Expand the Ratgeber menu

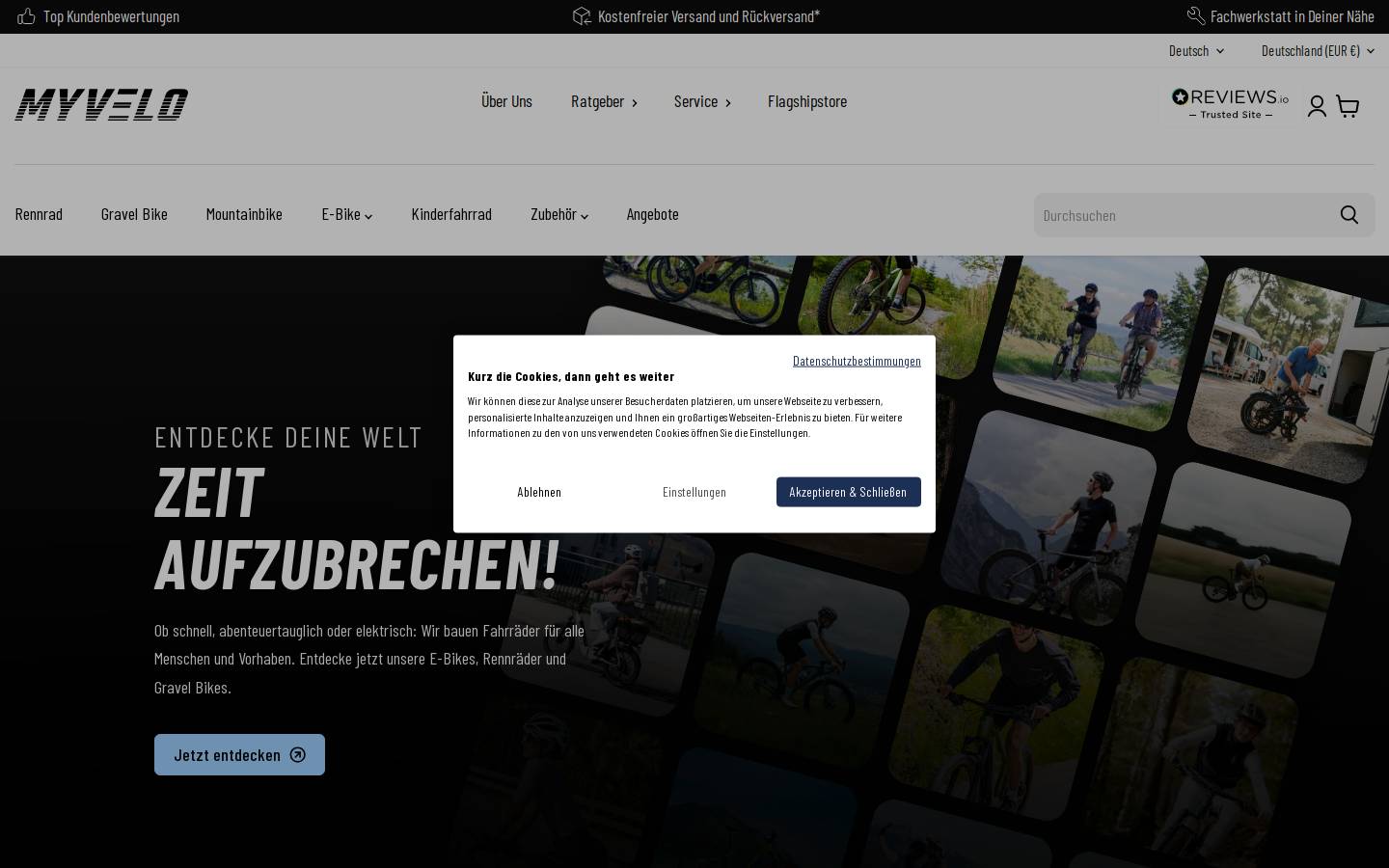pos(604,101)
